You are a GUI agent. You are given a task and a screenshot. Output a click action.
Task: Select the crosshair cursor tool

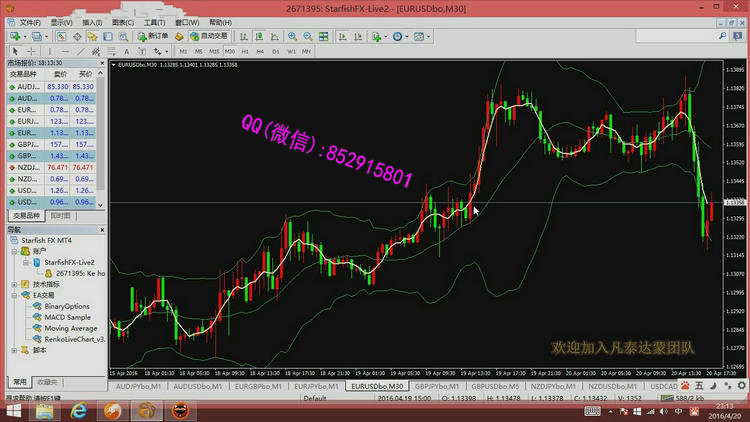click(x=31, y=51)
